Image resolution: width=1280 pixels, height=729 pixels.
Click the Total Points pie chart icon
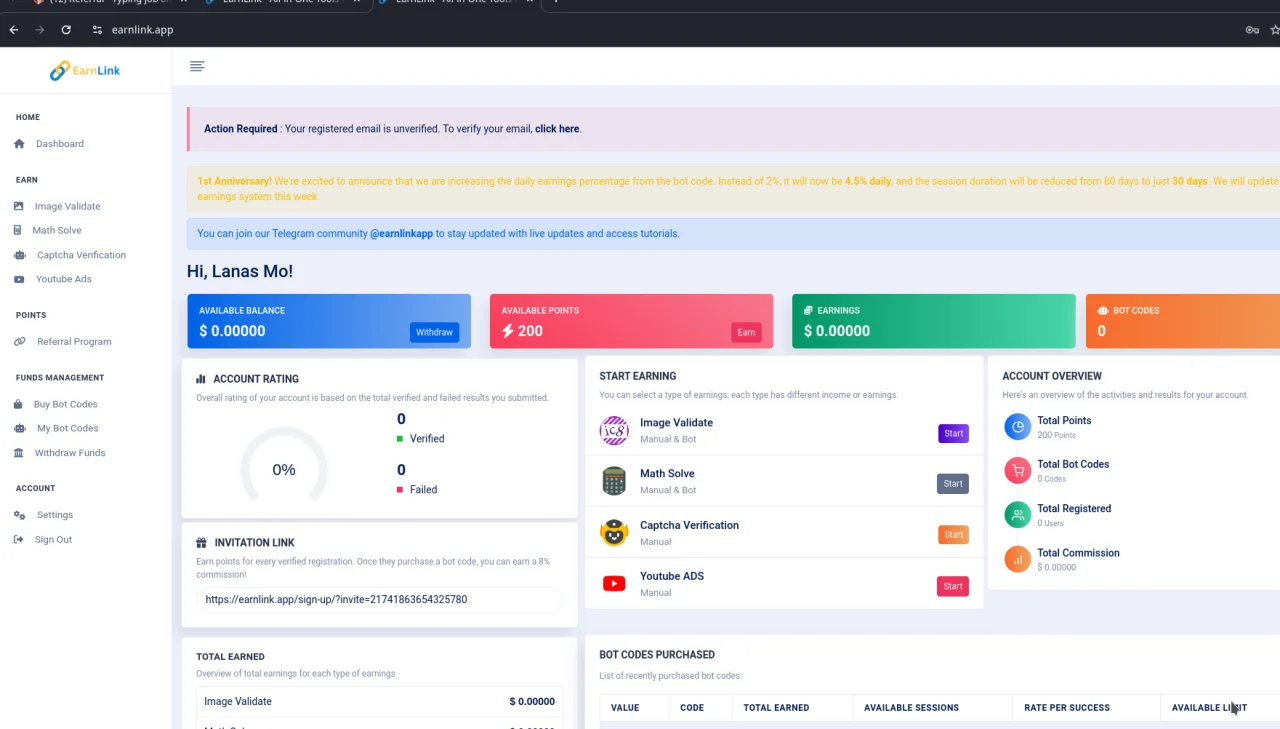(x=1018, y=427)
